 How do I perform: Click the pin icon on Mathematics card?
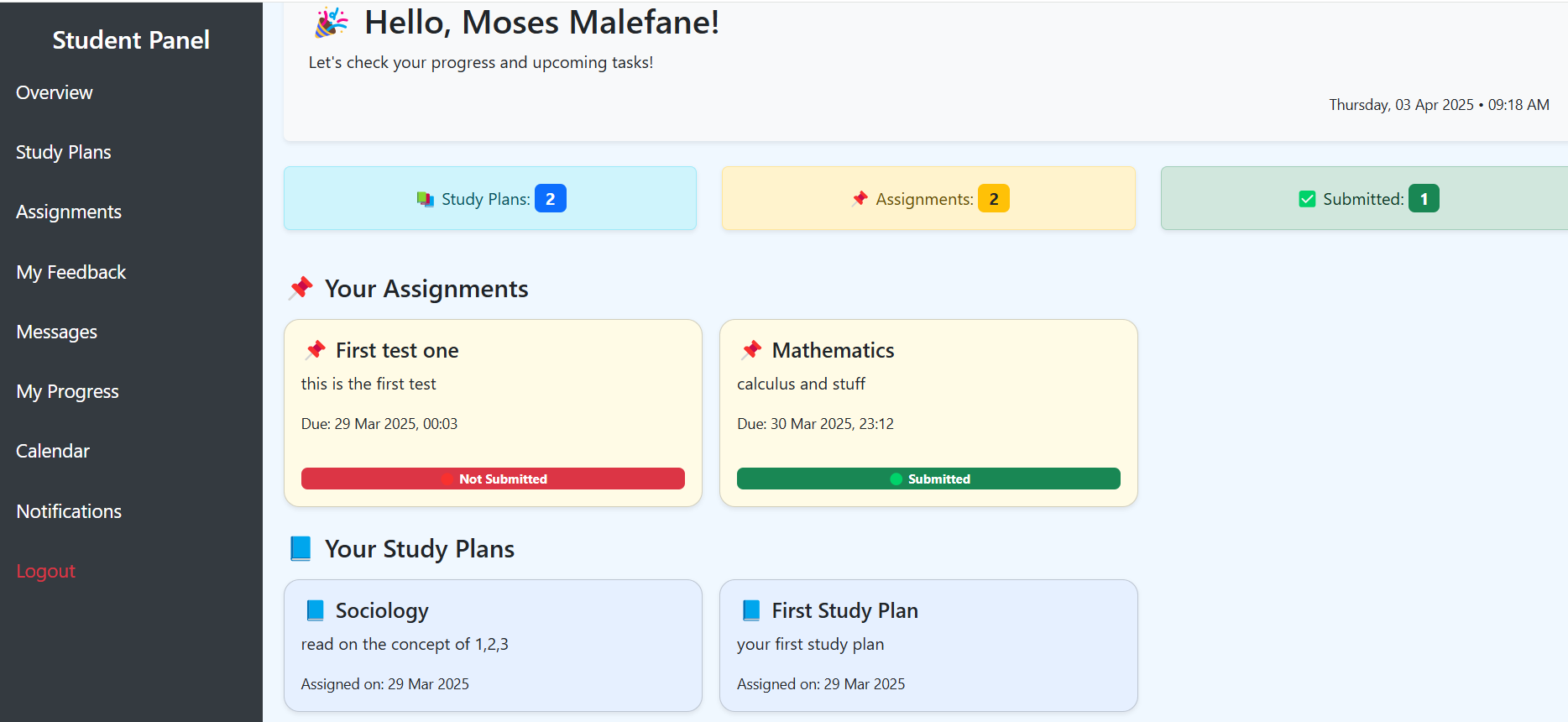[752, 350]
